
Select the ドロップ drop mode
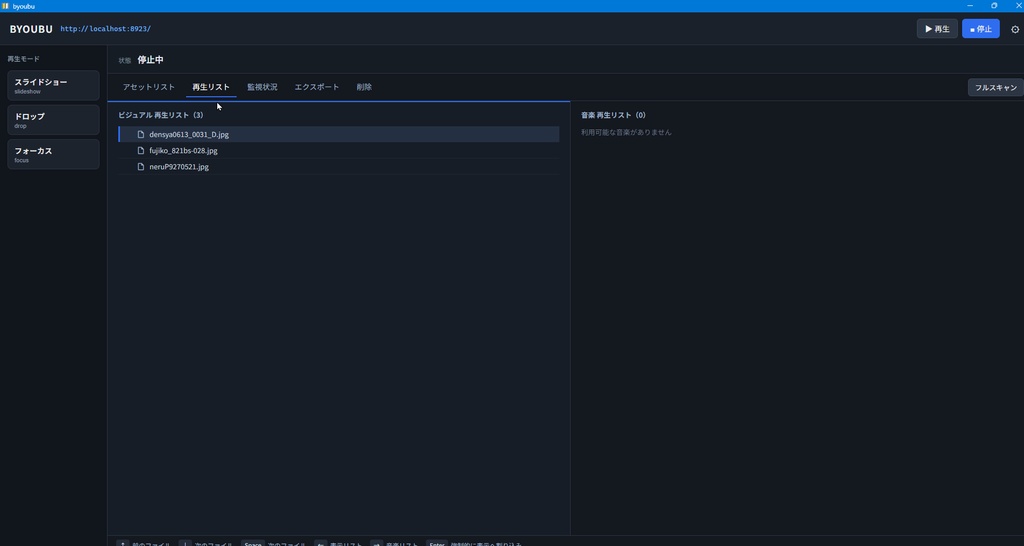click(x=54, y=120)
